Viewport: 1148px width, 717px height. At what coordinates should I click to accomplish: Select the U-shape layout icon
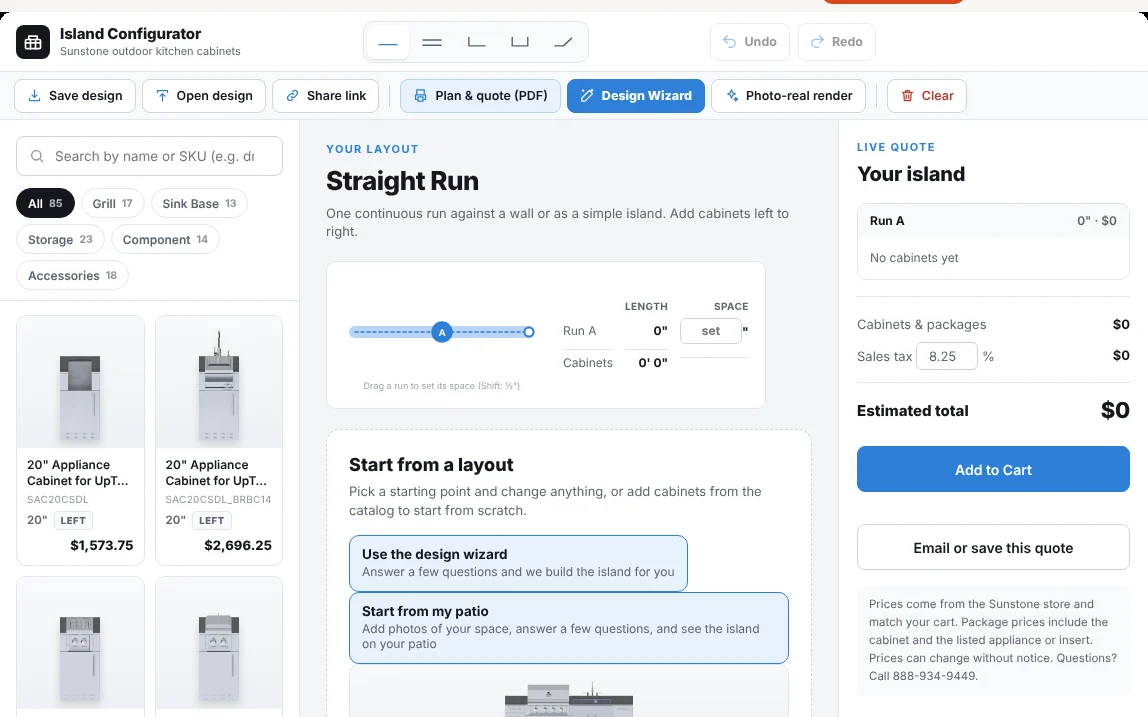pyautogui.click(x=520, y=42)
